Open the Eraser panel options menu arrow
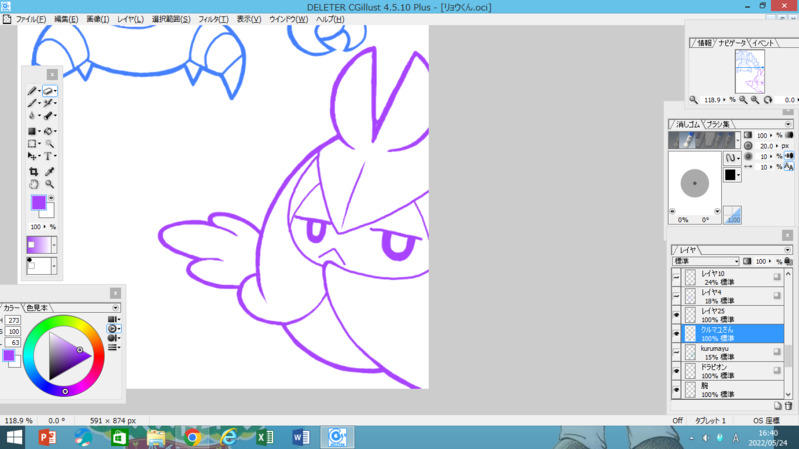This screenshot has width=799, height=449. pos(788,124)
